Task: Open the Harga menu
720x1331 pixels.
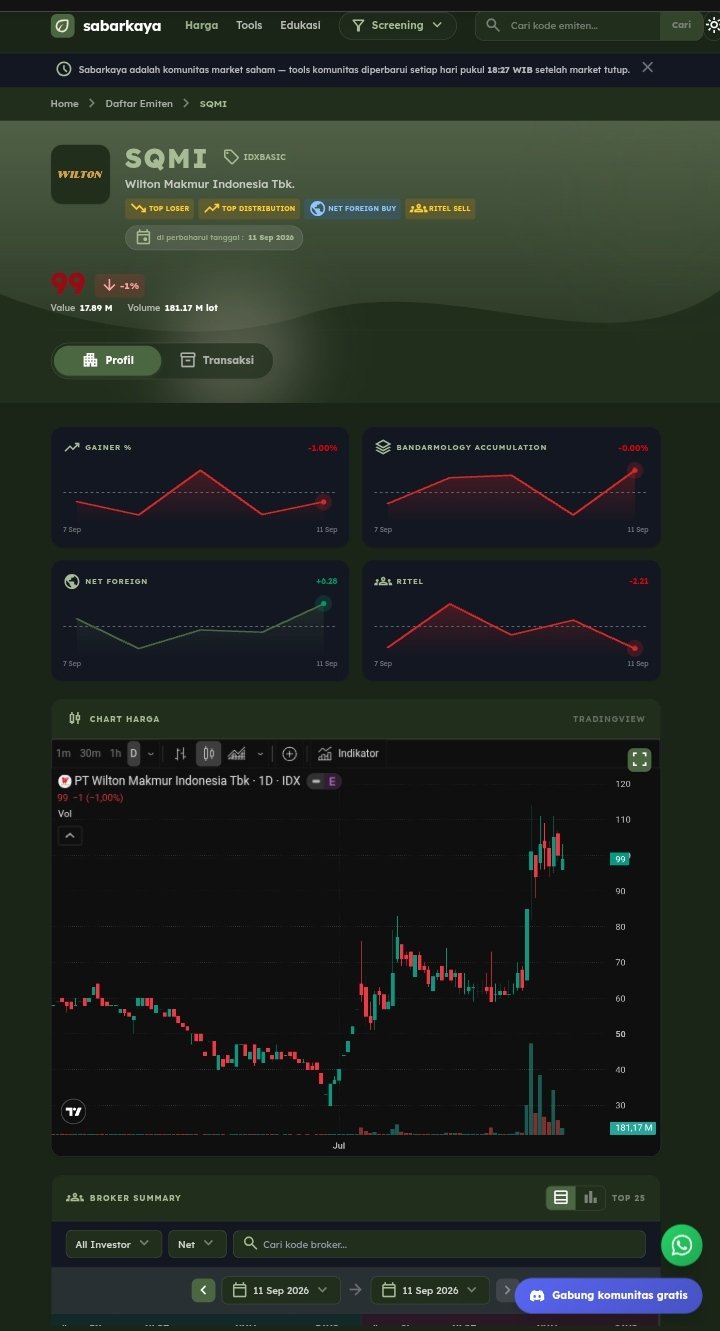Action: (x=201, y=25)
